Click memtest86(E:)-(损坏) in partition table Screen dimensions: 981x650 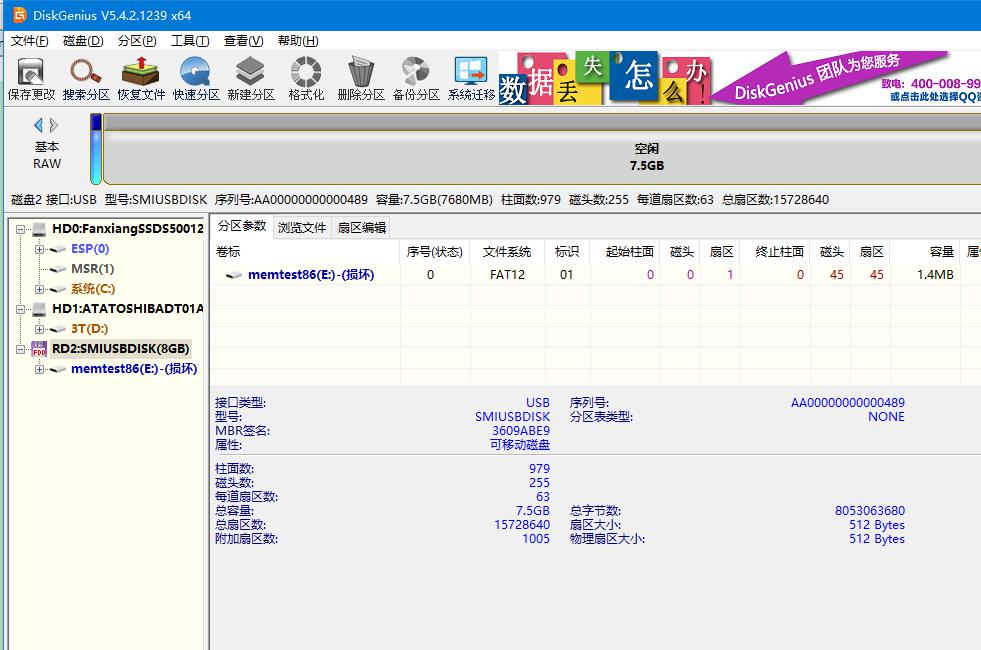(311, 275)
